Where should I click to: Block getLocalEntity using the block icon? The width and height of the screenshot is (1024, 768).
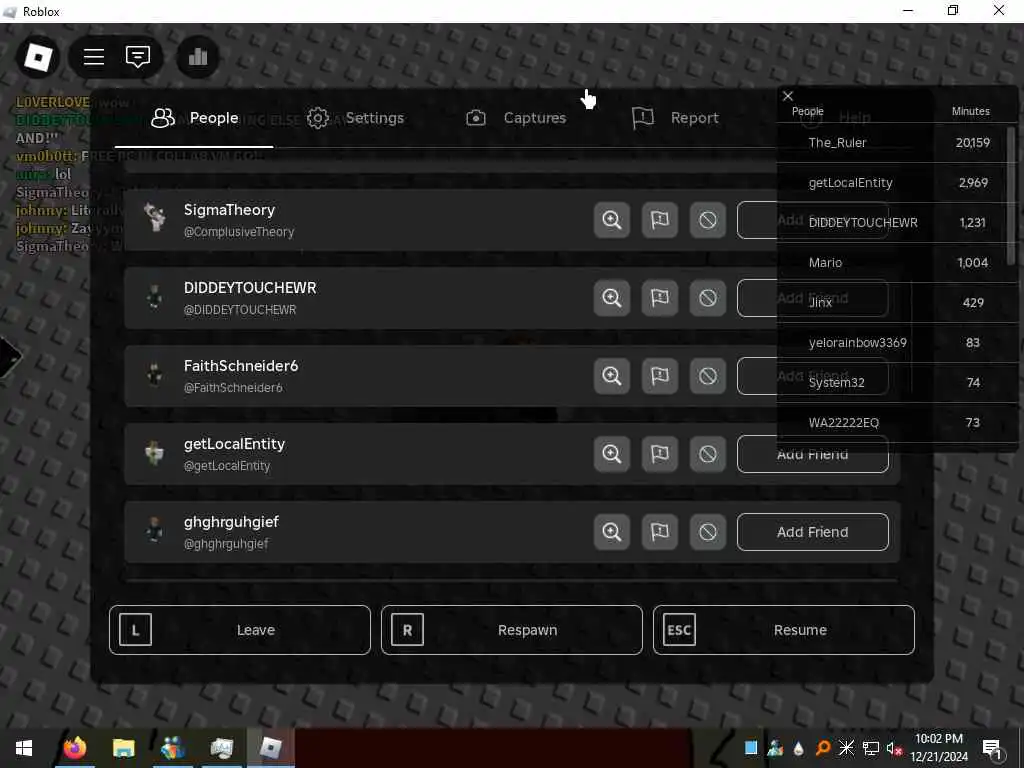(x=708, y=454)
